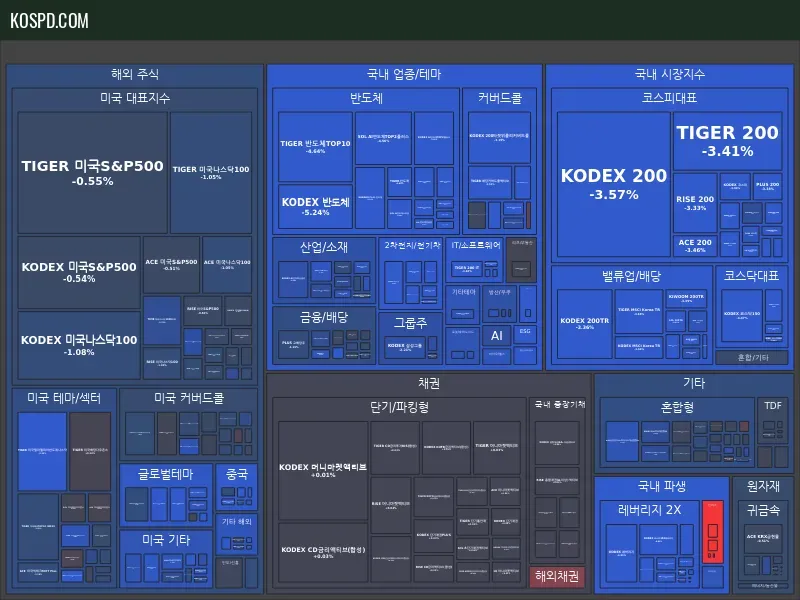Image resolution: width=800 pixels, height=600 pixels.
Task: Select the 기타테마 group header
Action: click(463, 292)
